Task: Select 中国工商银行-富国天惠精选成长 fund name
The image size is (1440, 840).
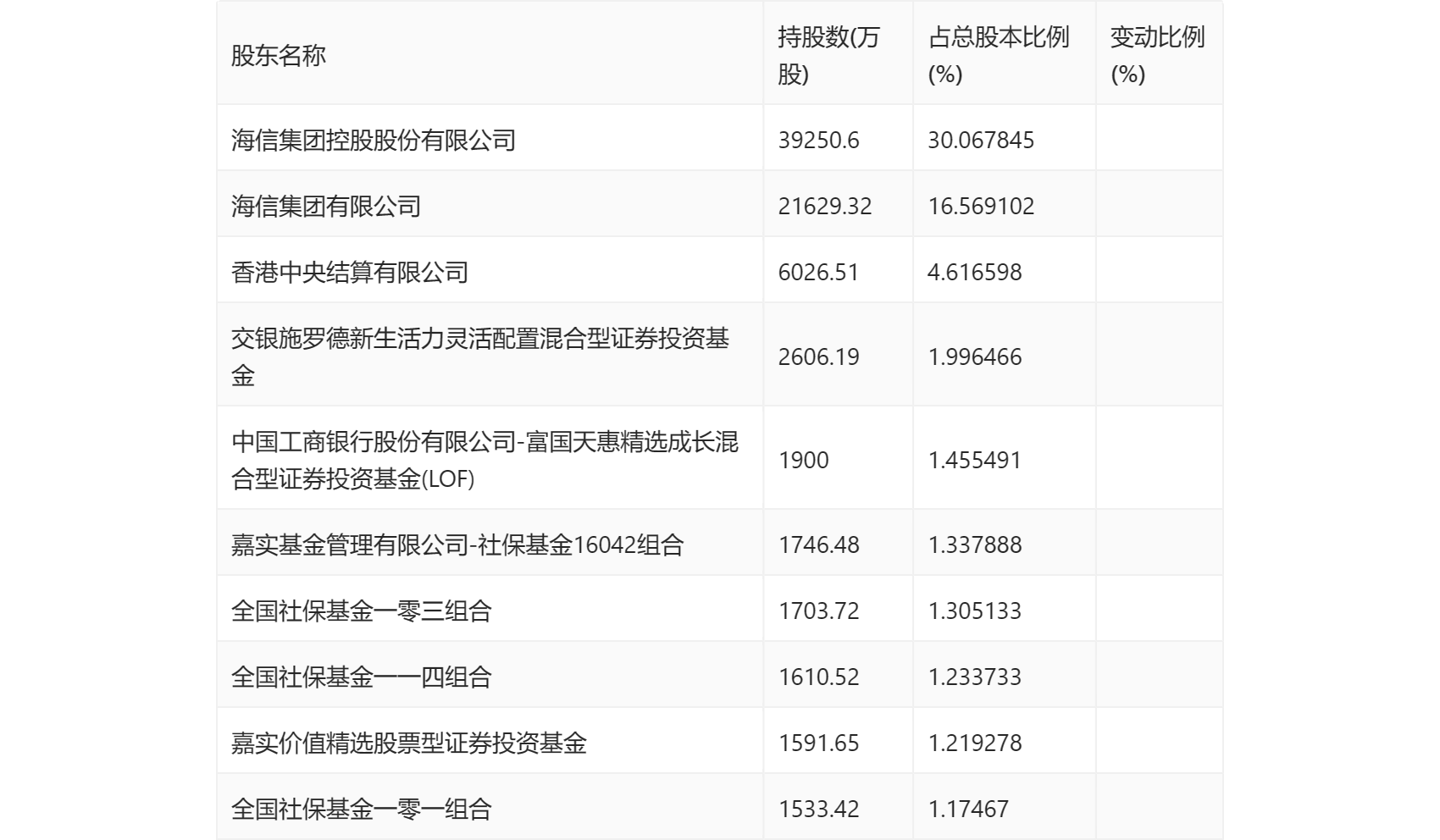Action: click(485, 460)
